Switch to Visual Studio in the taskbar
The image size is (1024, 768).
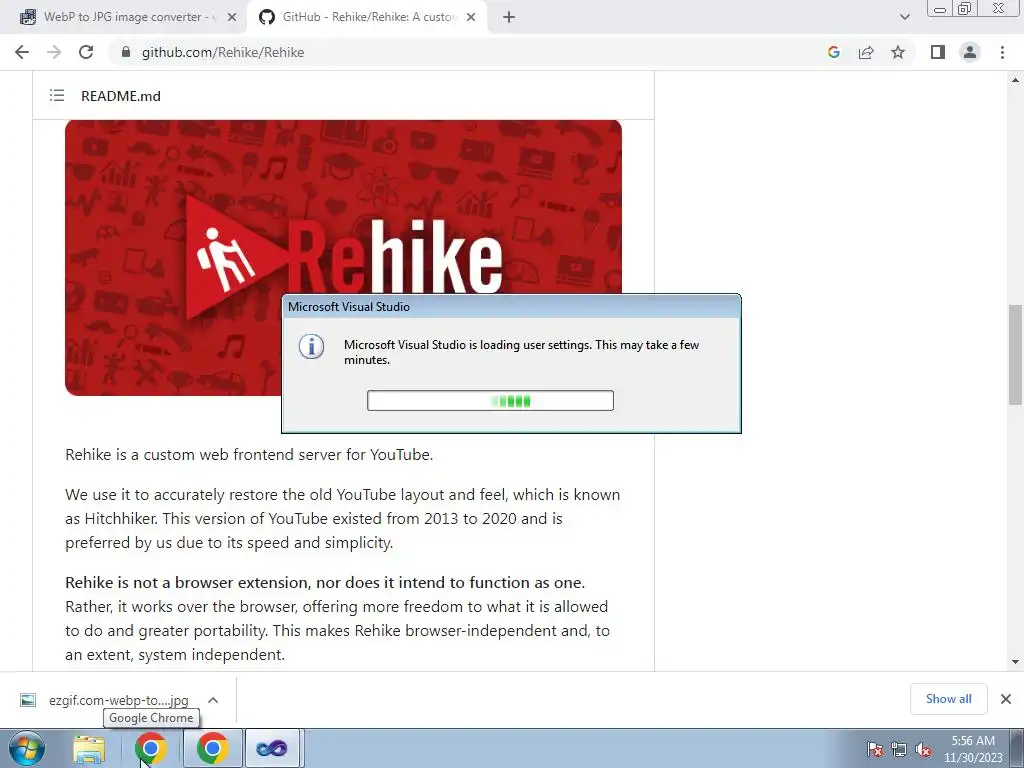(x=272, y=748)
